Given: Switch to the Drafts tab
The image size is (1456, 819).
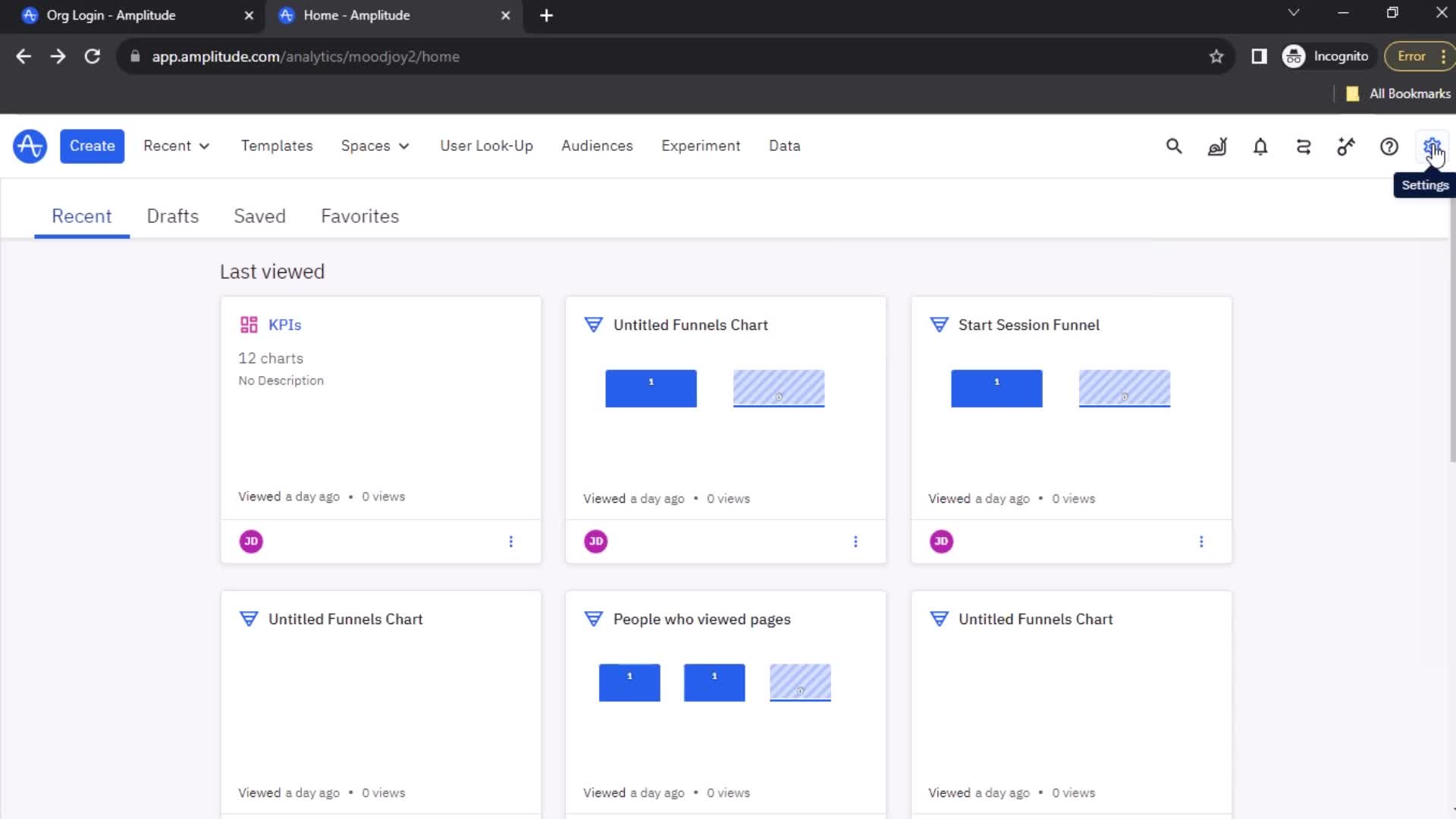Looking at the screenshot, I should pyautogui.click(x=173, y=216).
